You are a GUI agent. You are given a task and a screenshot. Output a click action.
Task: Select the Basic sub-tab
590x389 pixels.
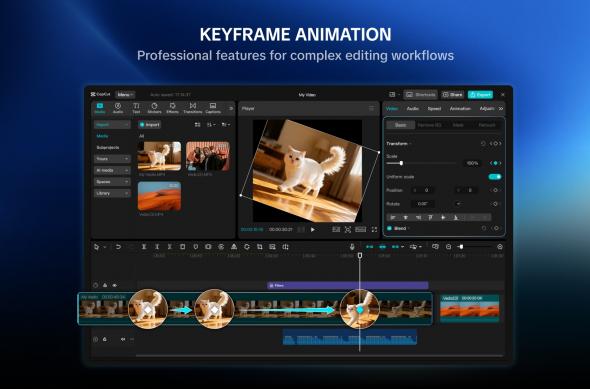pos(400,125)
